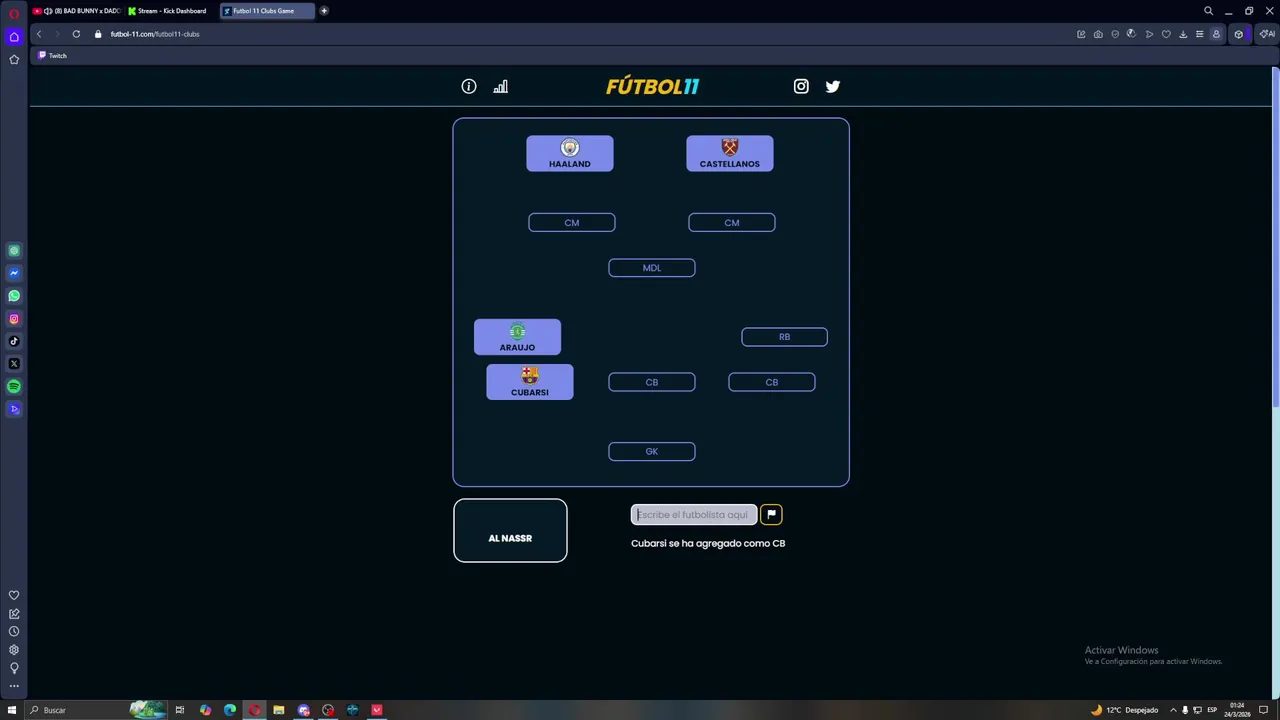The height and width of the screenshot is (720, 1280).
Task: Open Messenger in the Opera sidebar
Action: [14, 273]
